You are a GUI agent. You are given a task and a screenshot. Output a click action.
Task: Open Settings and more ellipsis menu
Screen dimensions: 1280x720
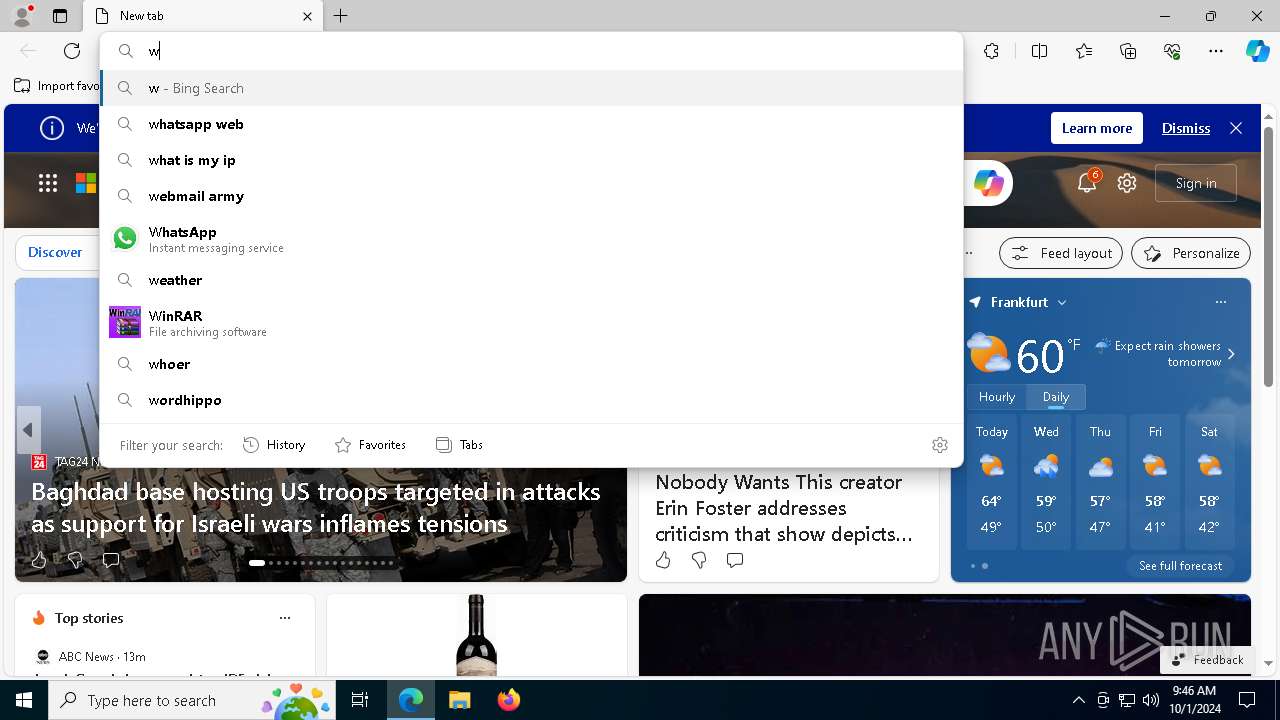1216,51
